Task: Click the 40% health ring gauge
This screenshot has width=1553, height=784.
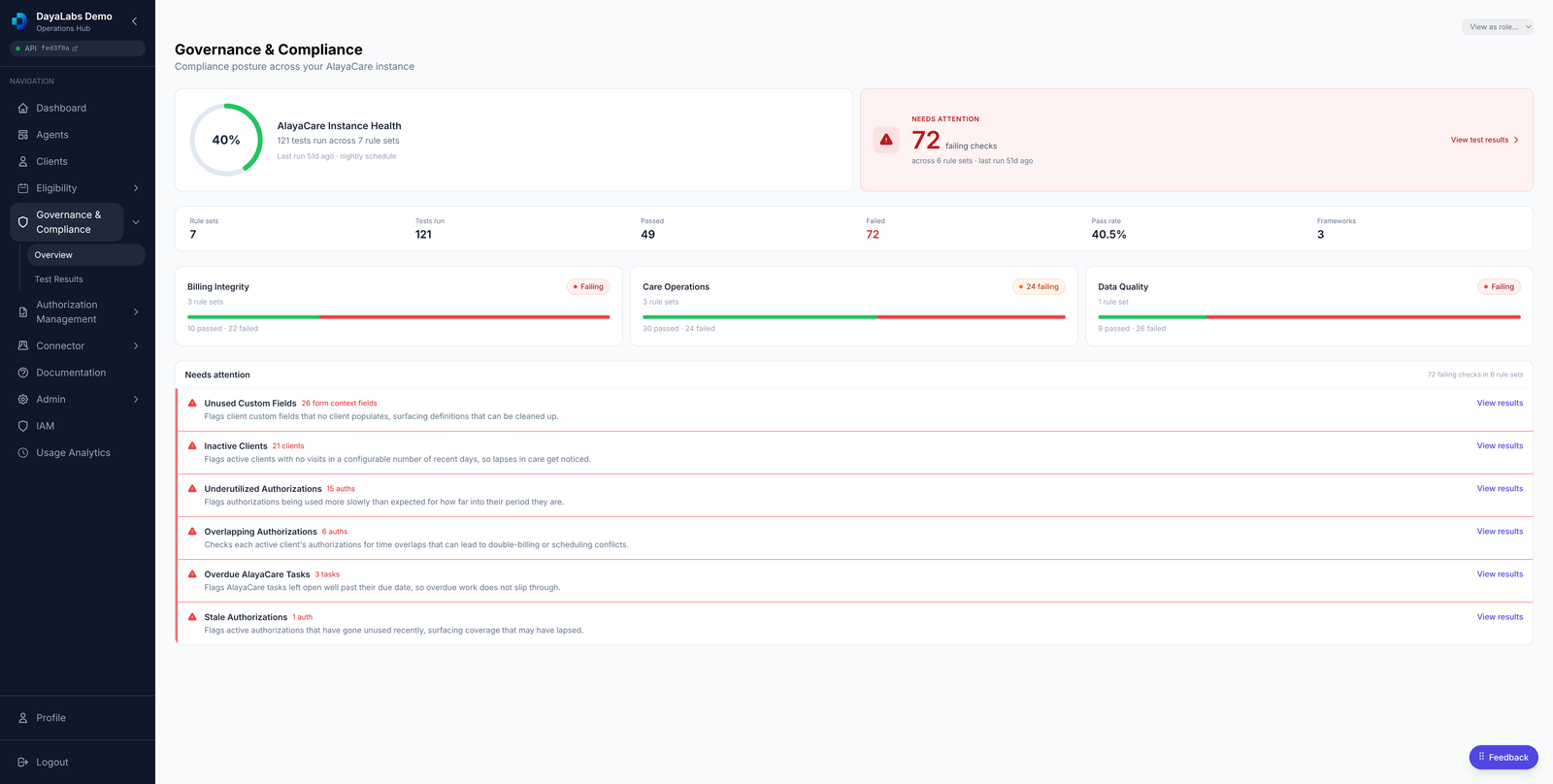Action: pyautogui.click(x=226, y=140)
